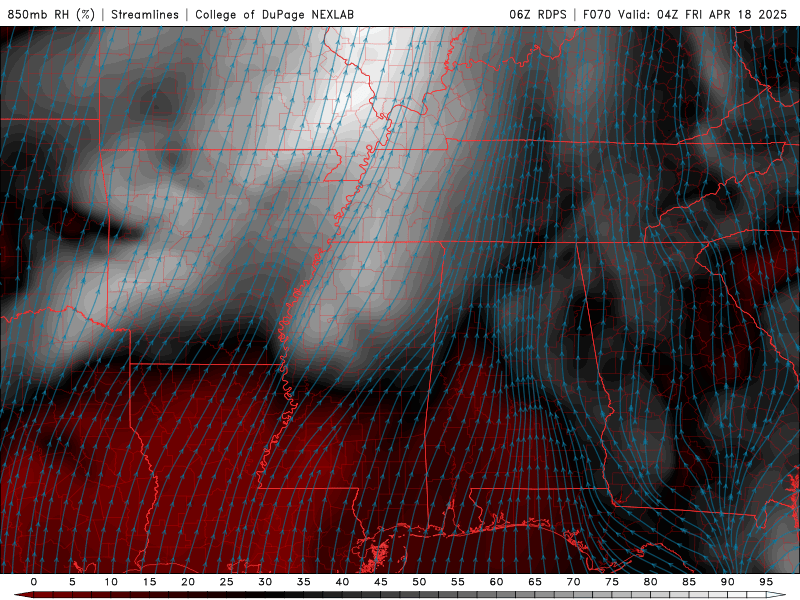The image size is (800, 600).
Task: Click the '85' colorbar label
Action: point(689,582)
